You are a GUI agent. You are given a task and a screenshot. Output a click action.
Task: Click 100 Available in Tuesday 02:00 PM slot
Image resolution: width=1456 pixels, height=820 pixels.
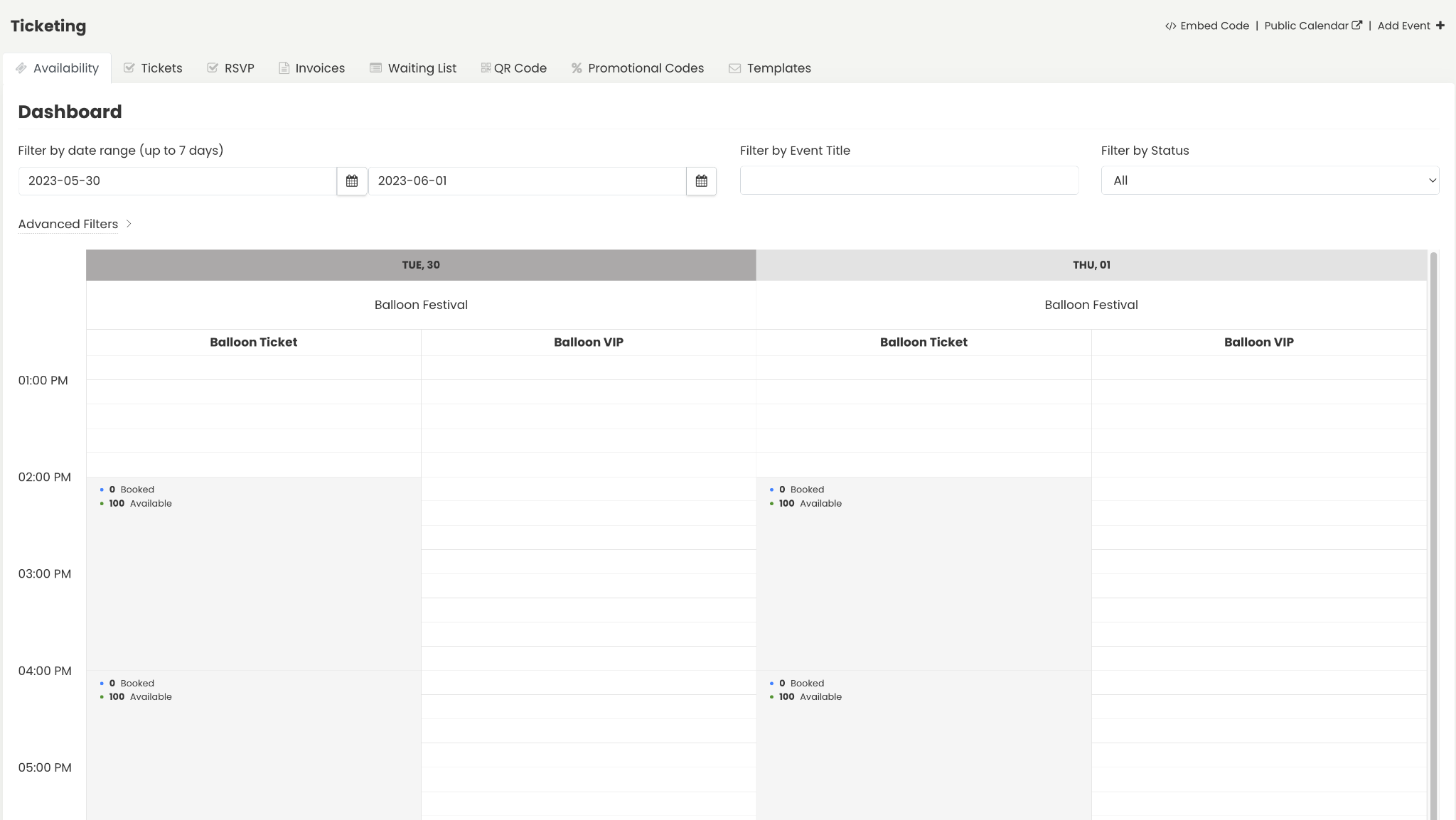tap(140, 504)
